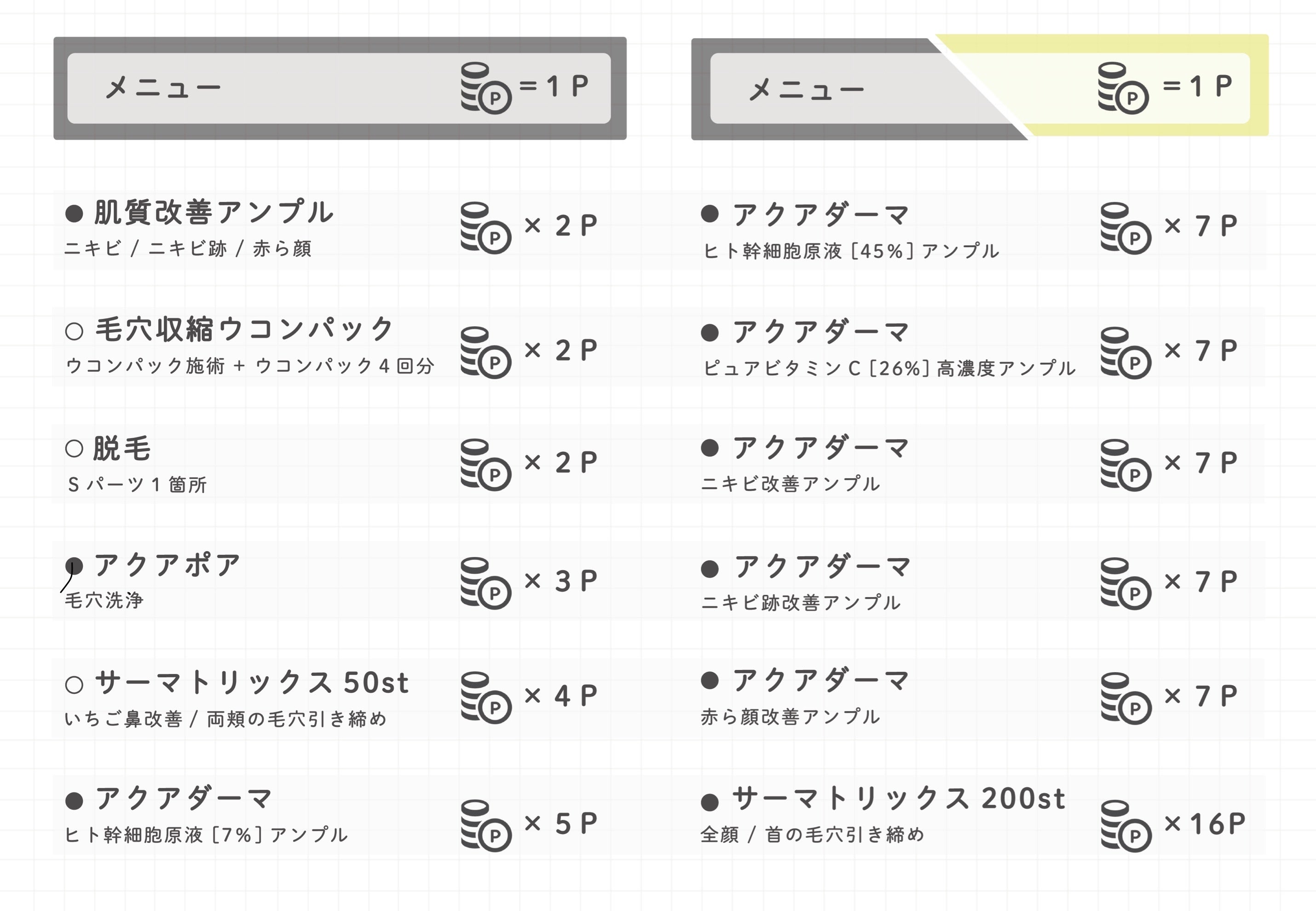Click the ×5P point value
The height and width of the screenshot is (911, 1316).
coord(561,824)
